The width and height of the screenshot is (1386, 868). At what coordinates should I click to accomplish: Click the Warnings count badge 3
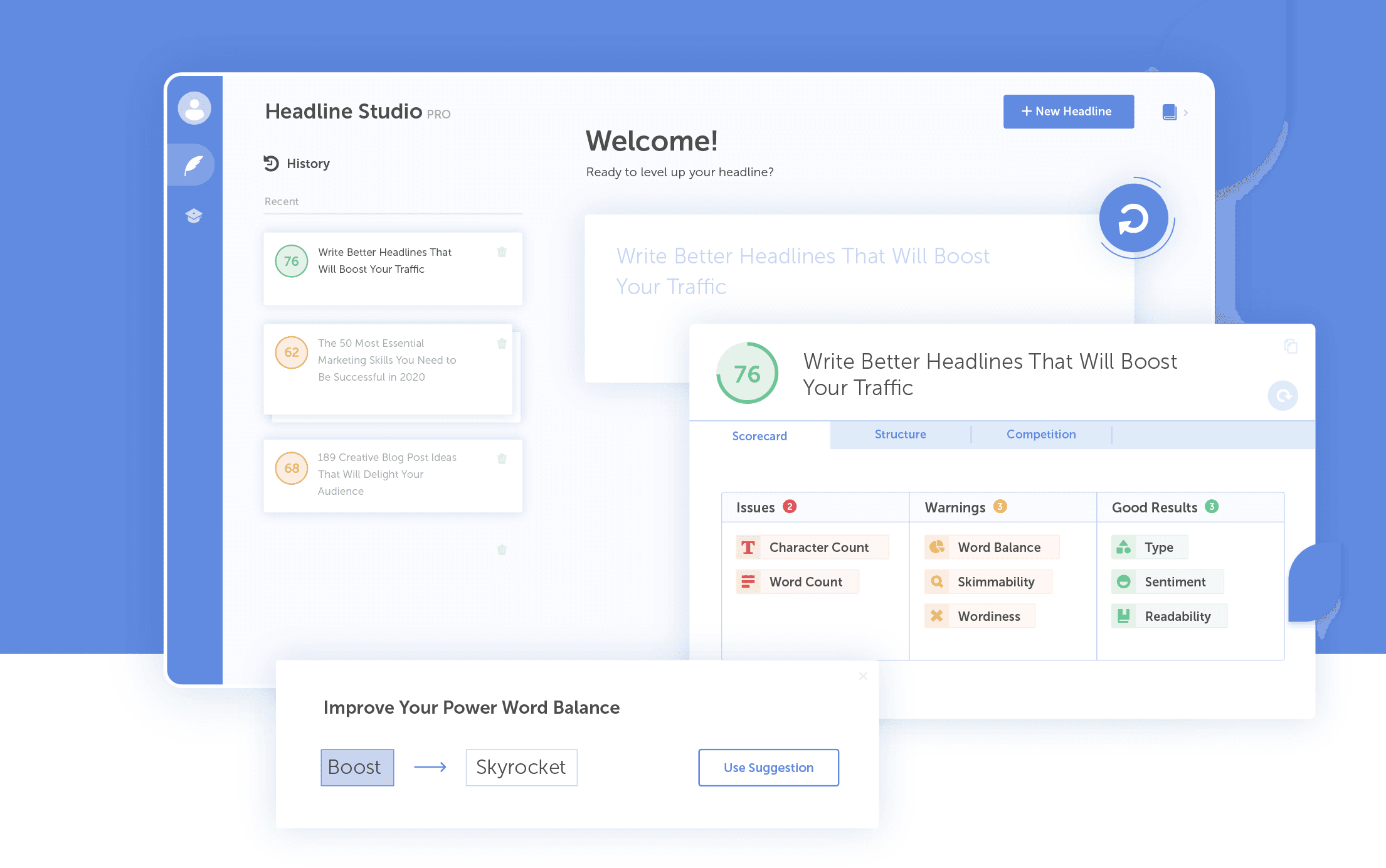pos(1000,506)
